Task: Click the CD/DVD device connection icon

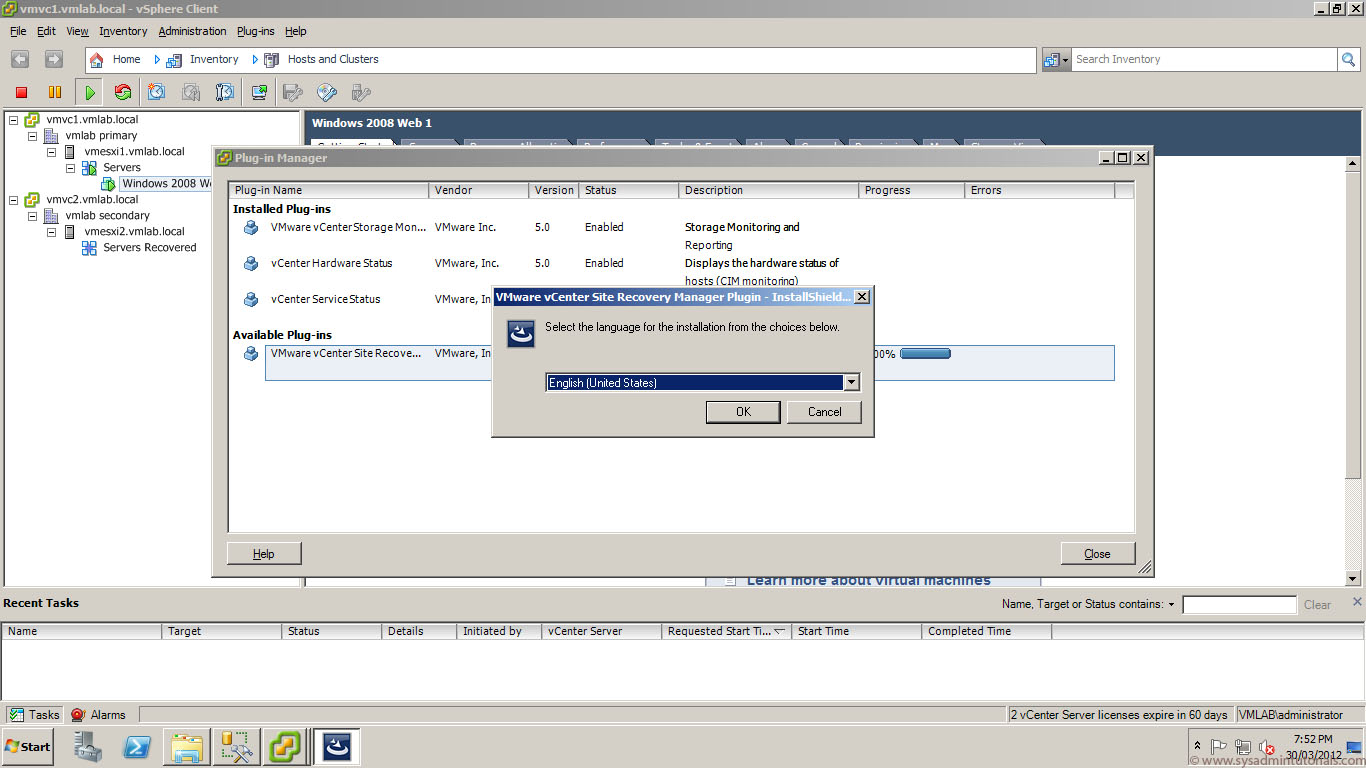Action: pyautogui.click(x=327, y=92)
